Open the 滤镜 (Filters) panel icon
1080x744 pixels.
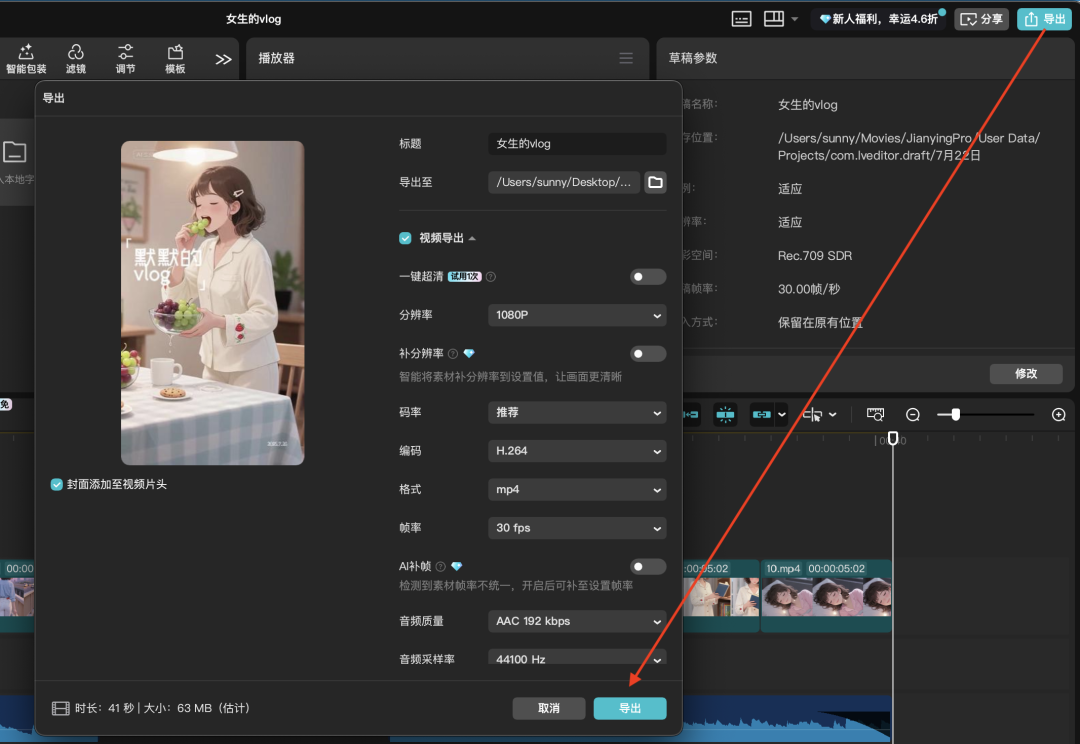[x=75, y=58]
